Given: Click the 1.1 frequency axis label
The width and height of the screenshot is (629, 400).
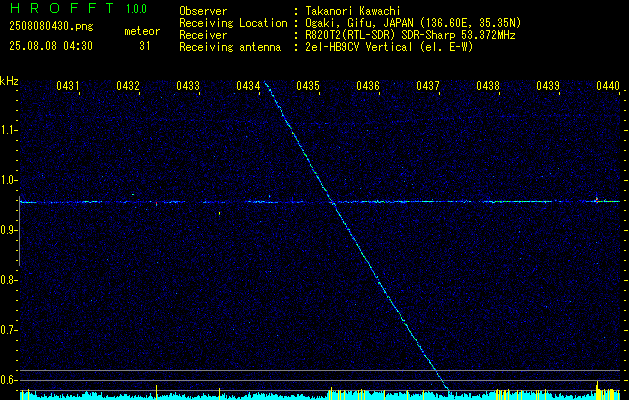Looking at the screenshot, I should pos(8,130).
